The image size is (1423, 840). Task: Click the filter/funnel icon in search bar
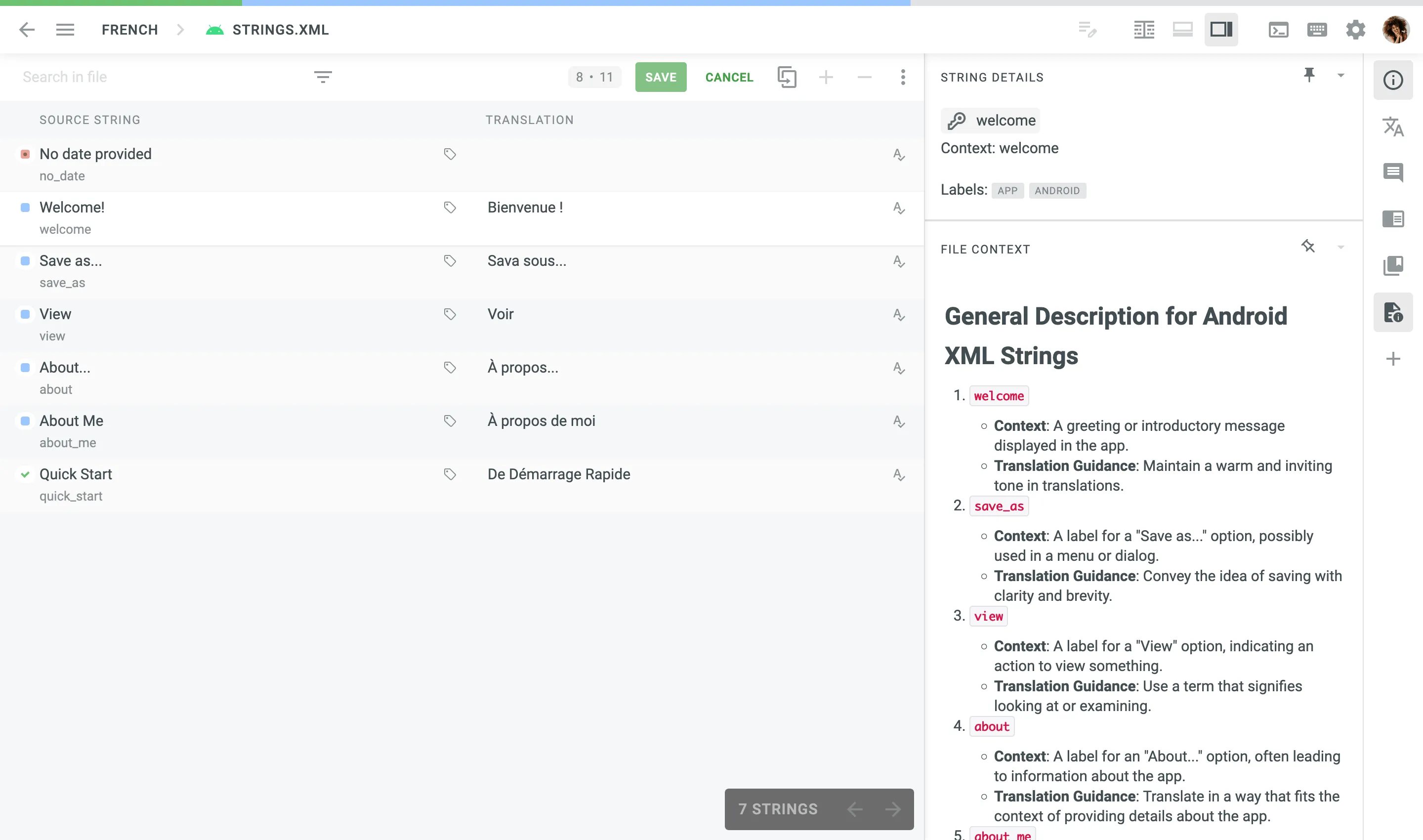tap(323, 76)
